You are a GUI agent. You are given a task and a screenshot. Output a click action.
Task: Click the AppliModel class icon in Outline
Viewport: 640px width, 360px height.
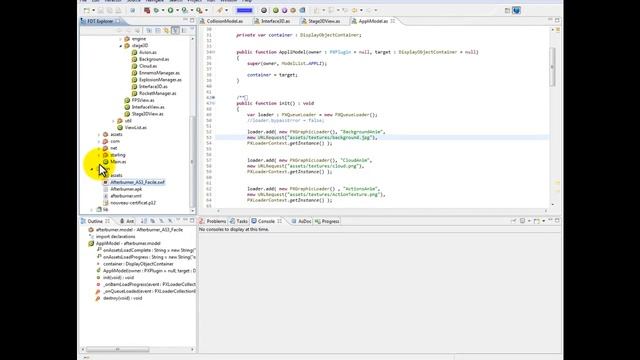pos(91,243)
